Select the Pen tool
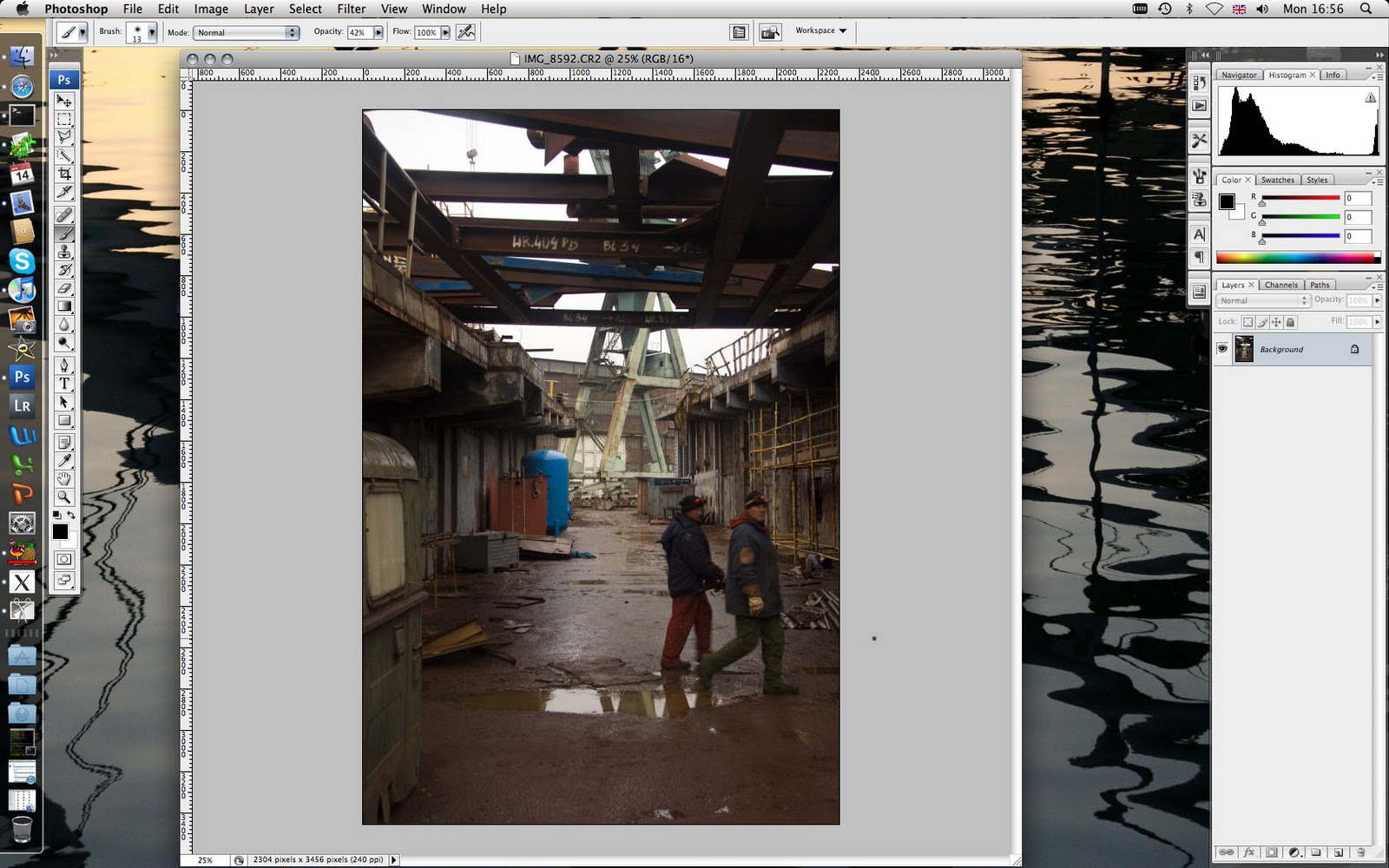 tap(64, 365)
